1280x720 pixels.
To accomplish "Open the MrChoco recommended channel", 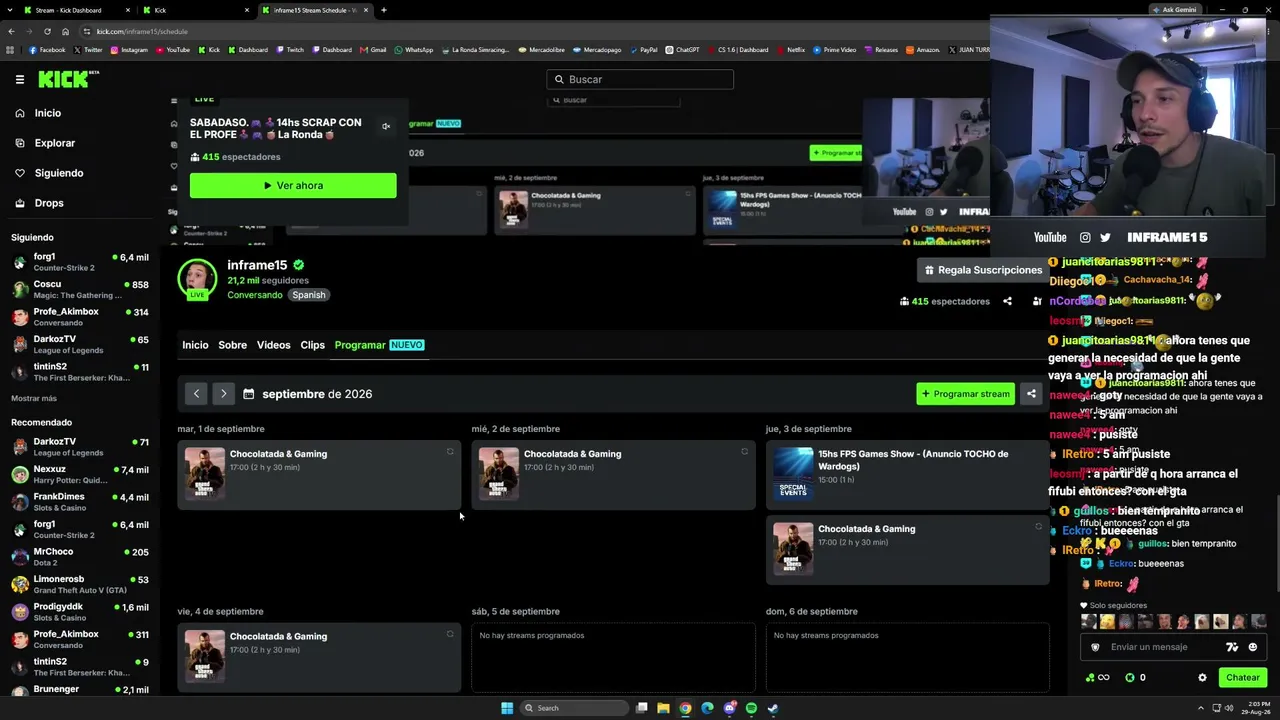I will pyautogui.click(x=80, y=557).
